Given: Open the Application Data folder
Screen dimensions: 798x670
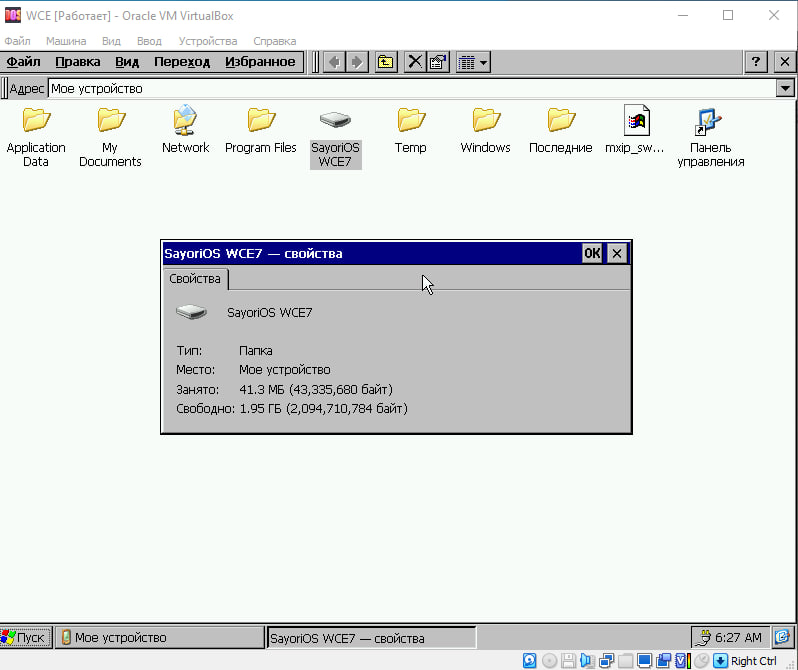Looking at the screenshot, I should [36, 136].
